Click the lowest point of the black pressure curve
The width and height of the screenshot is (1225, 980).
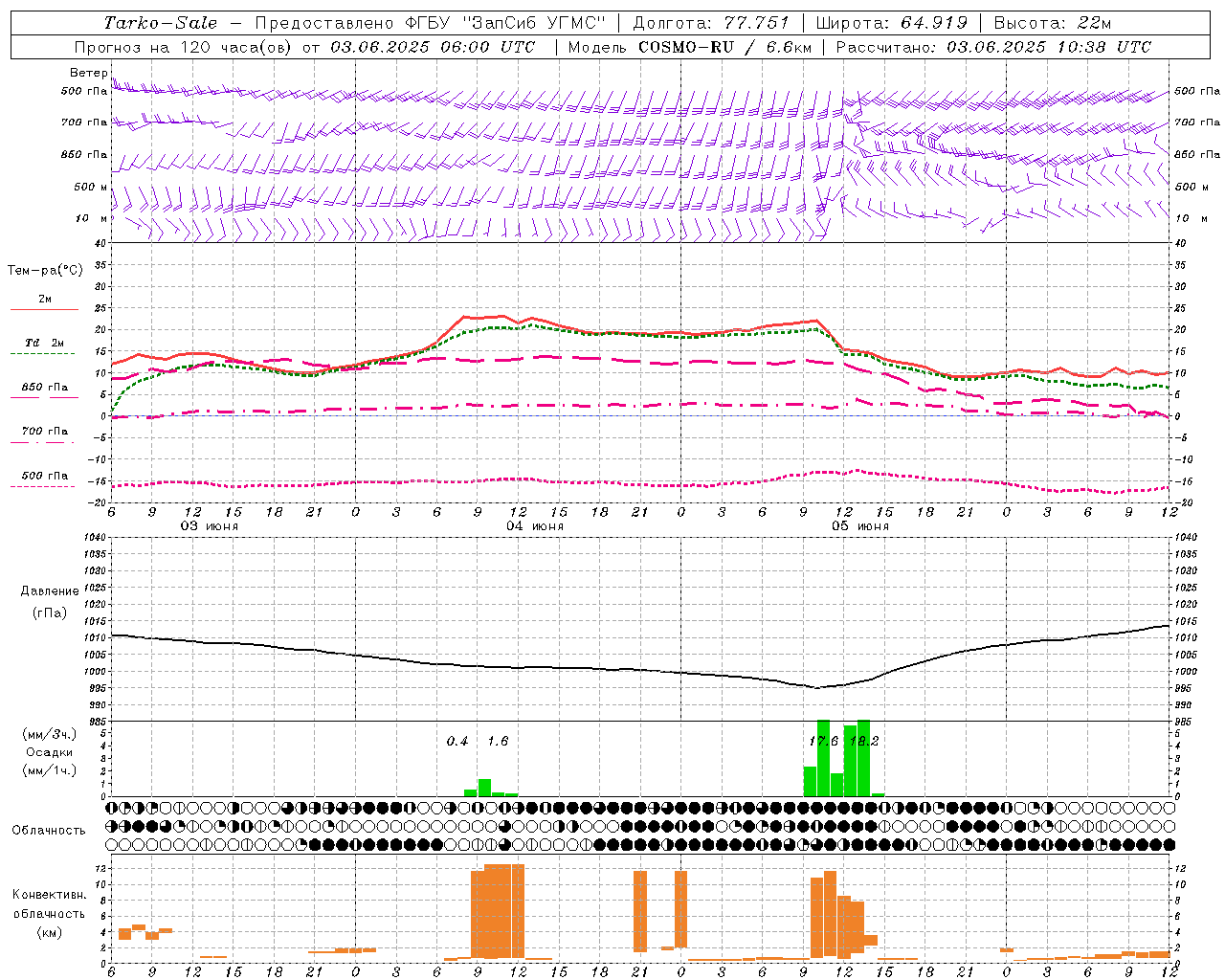click(816, 687)
